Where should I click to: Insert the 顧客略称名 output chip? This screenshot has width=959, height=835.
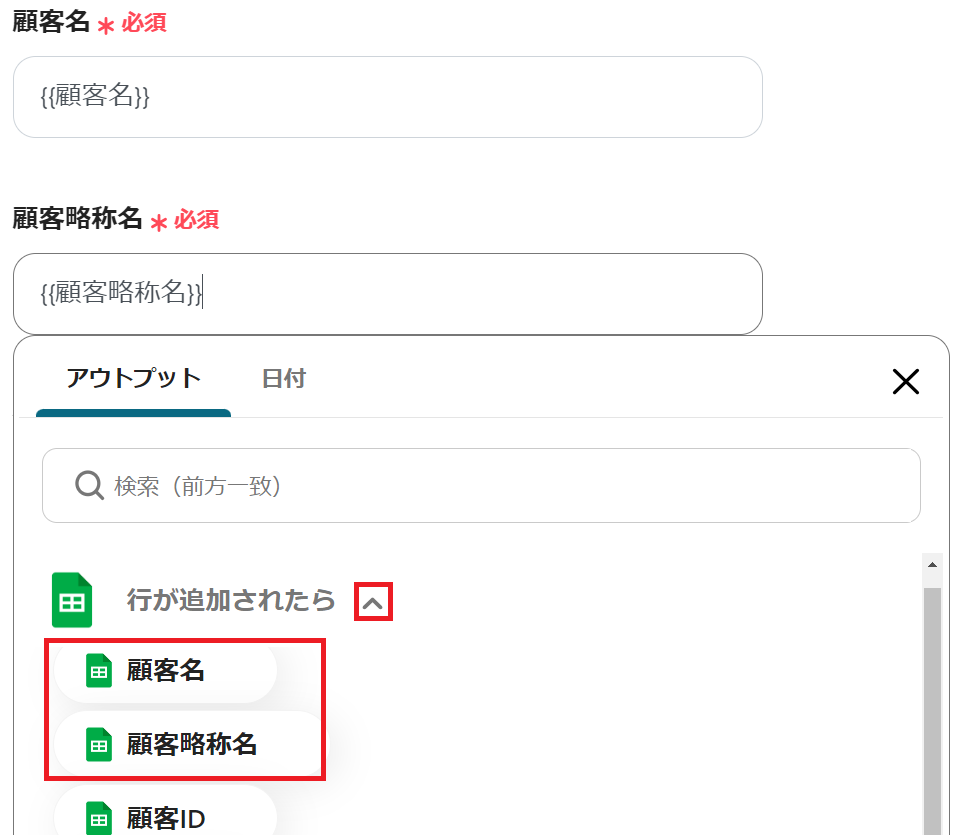click(x=191, y=744)
